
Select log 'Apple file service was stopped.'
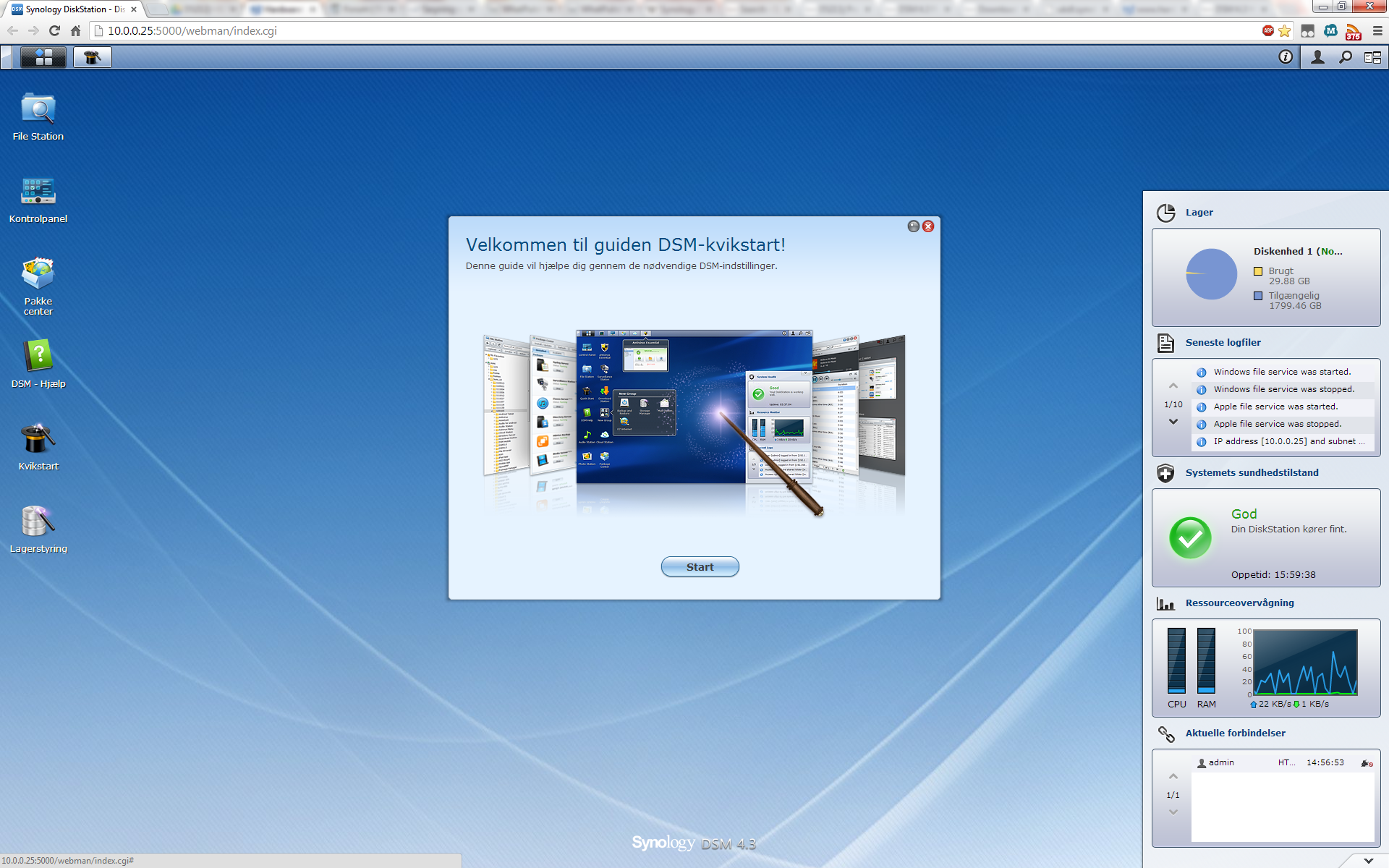(1282, 424)
